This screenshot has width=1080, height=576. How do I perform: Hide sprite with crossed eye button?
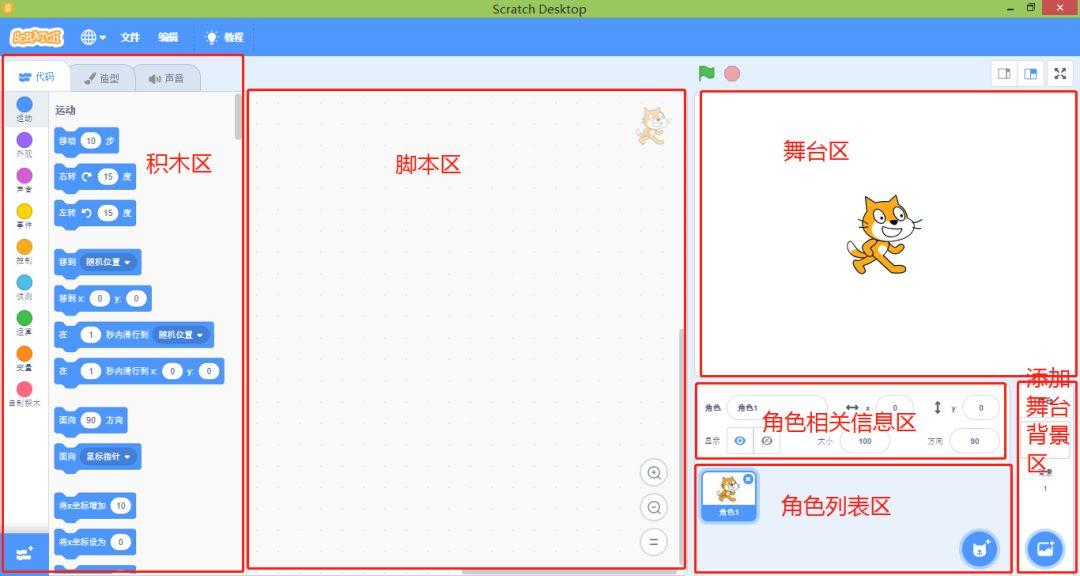tap(767, 441)
